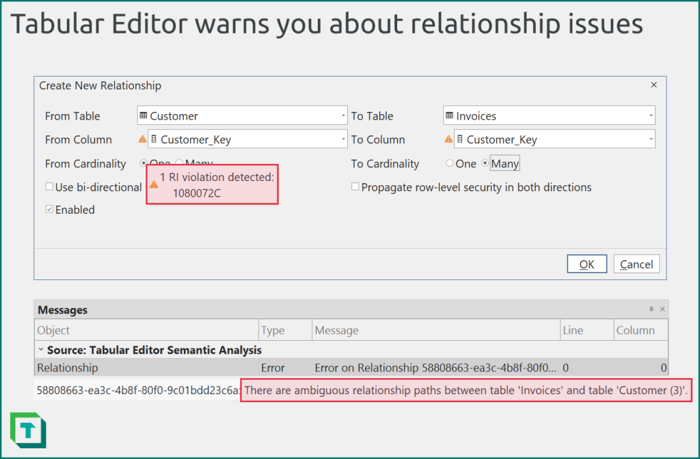The image size is (700, 459).
Task: Open the To Table Invoices dropdown
Action: coord(651,116)
